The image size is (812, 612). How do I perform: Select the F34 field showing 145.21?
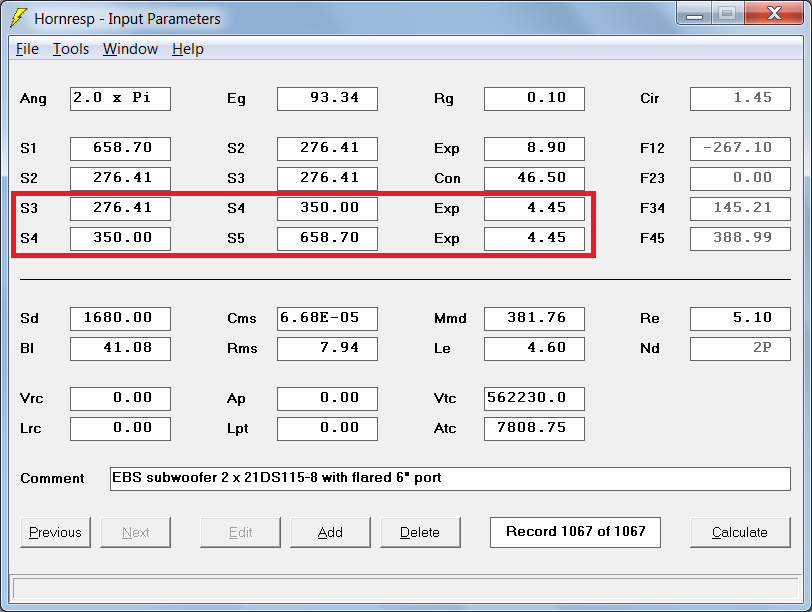[741, 209]
